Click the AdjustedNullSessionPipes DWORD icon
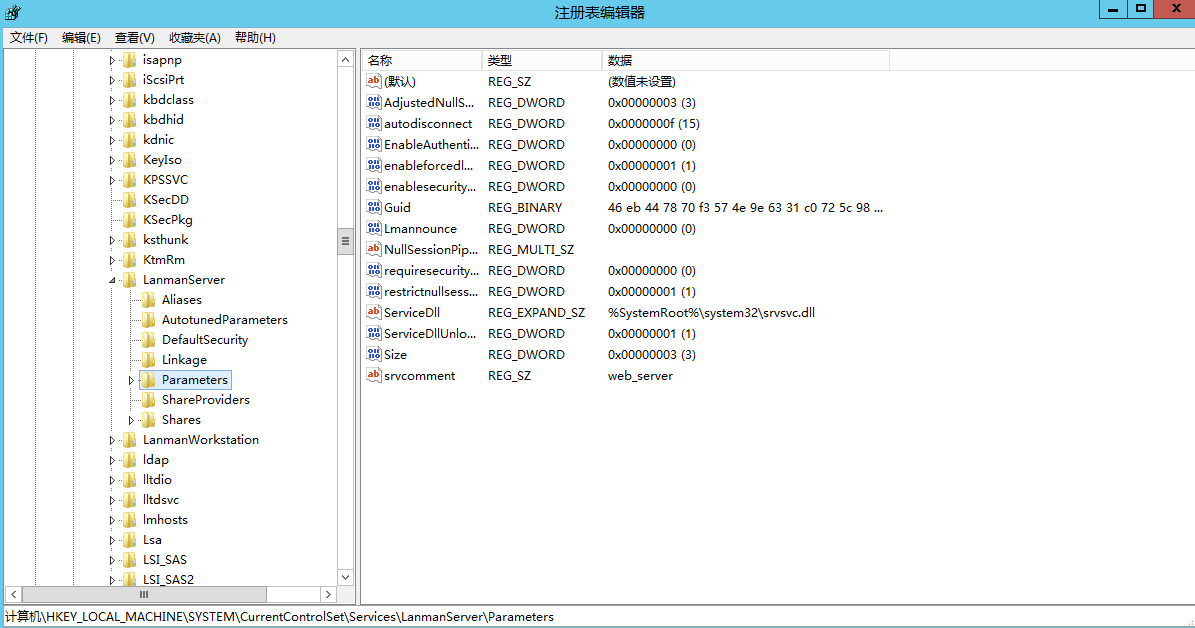Viewport: 1195px width, 628px height. click(x=373, y=102)
